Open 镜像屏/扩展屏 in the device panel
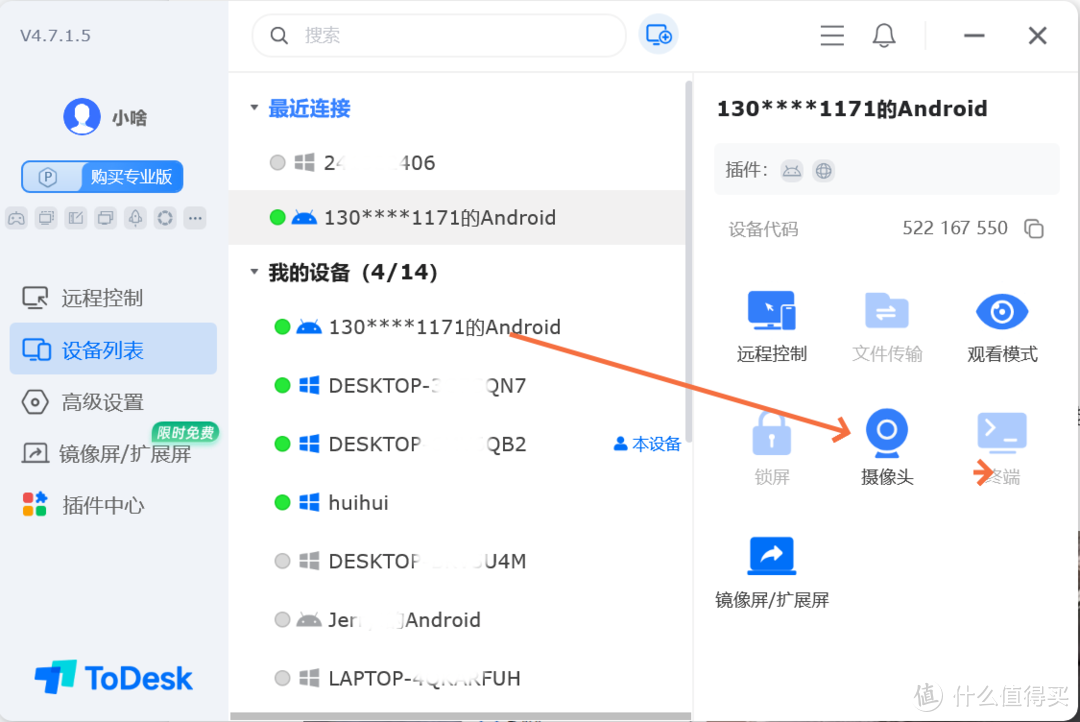1080x722 pixels. pos(771,573)
